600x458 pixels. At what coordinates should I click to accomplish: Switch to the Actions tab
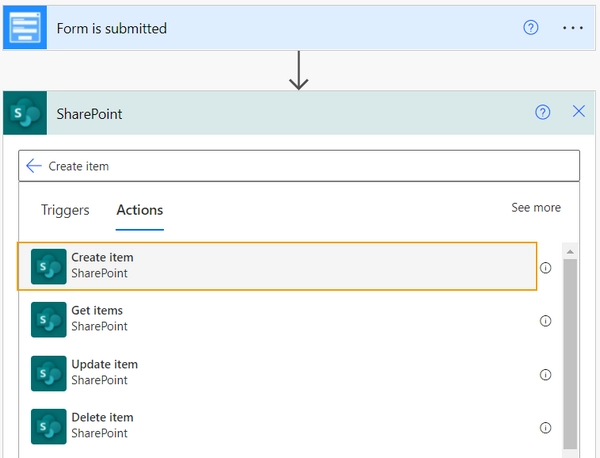pos(140,210)
